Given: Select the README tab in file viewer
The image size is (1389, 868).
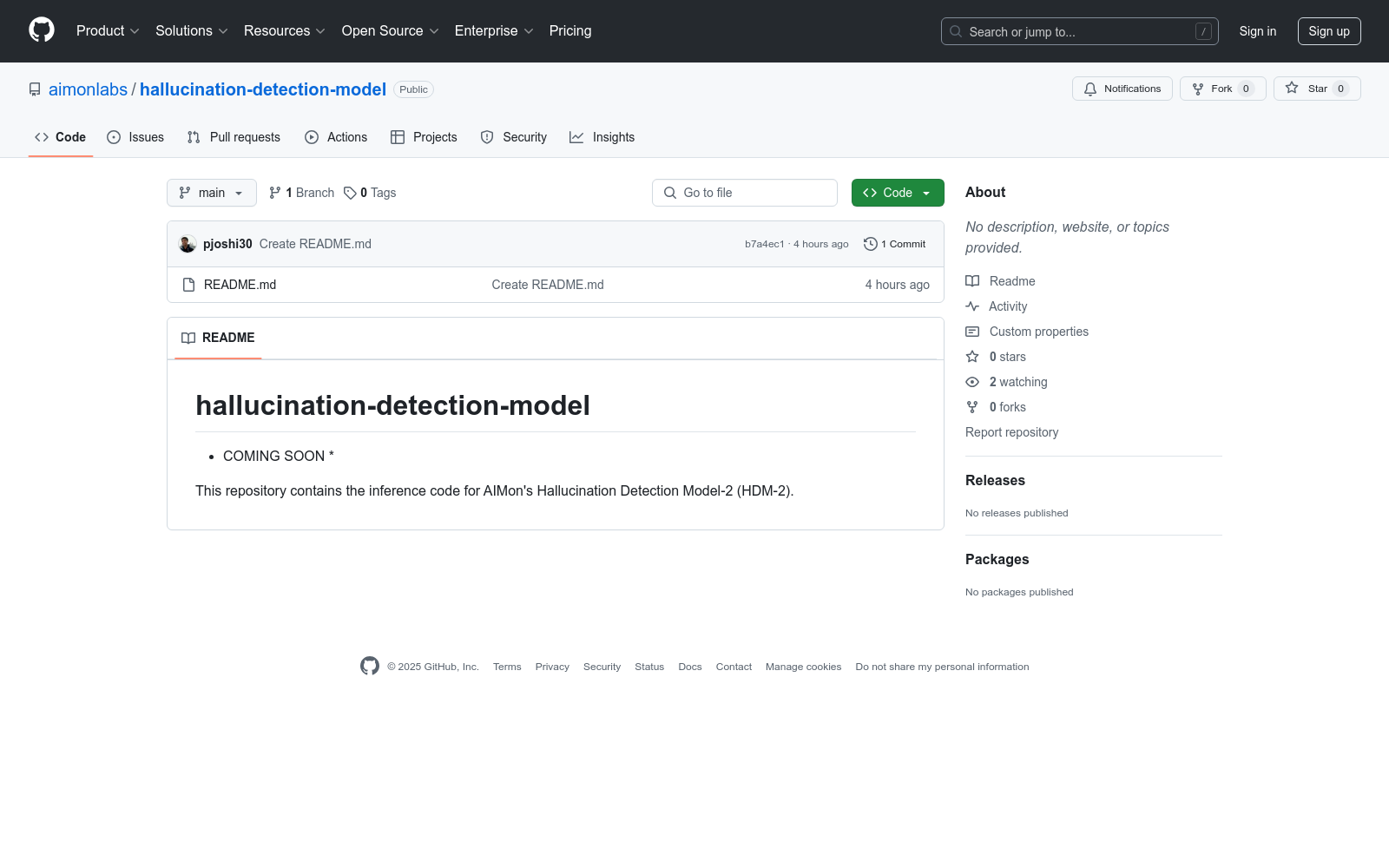Looking at the screenshot, I should 218,338.
